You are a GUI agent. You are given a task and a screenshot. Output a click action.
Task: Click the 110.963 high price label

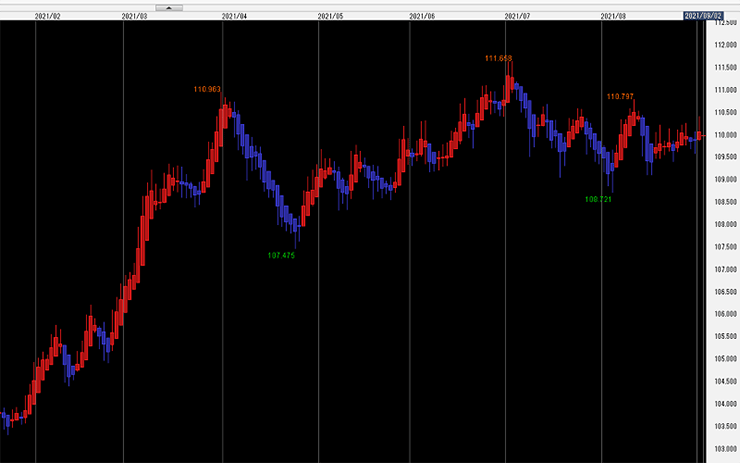(207, 89)
